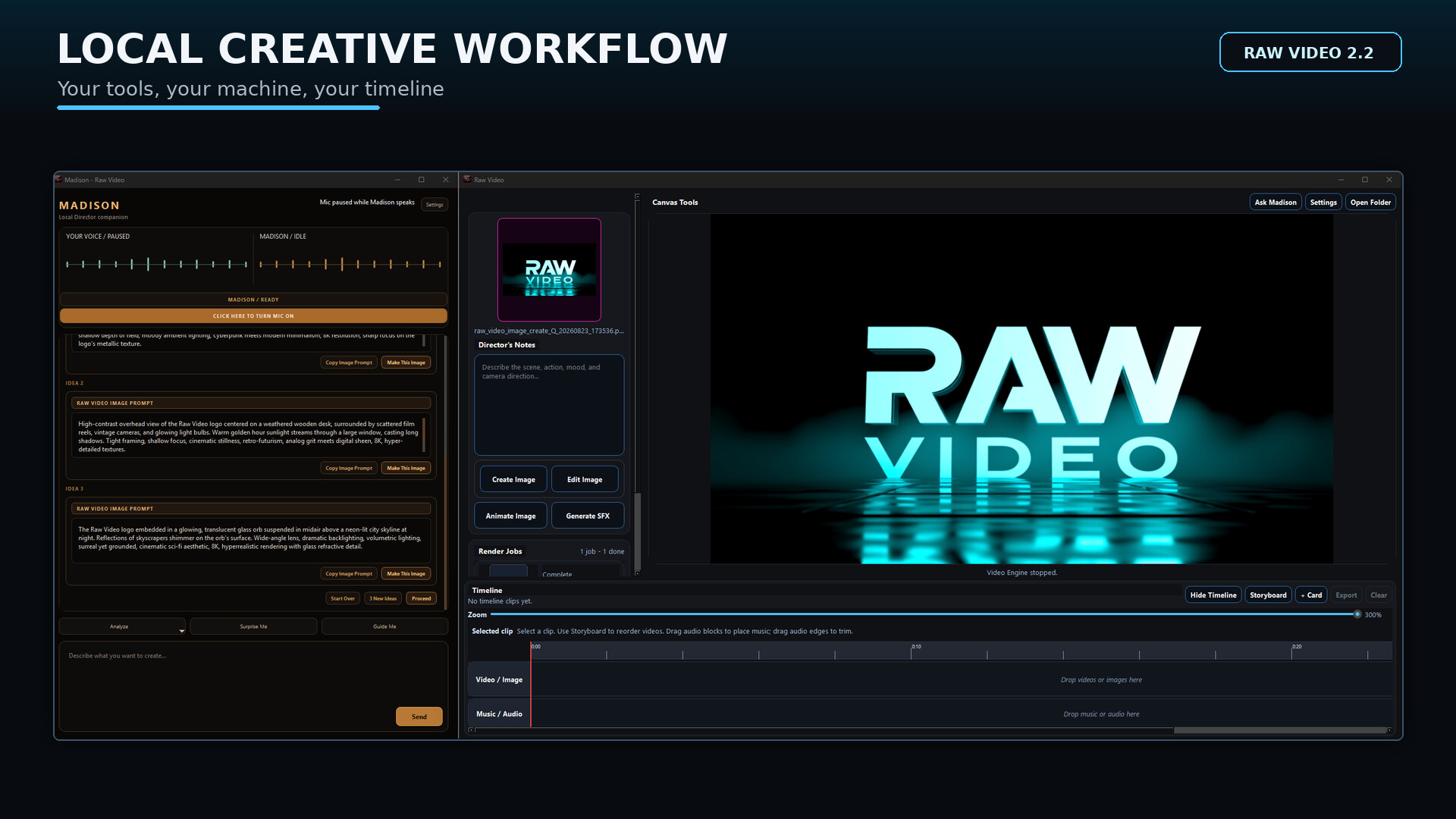
Task: Select the Video / Image track label
Action: coord(499,679)
